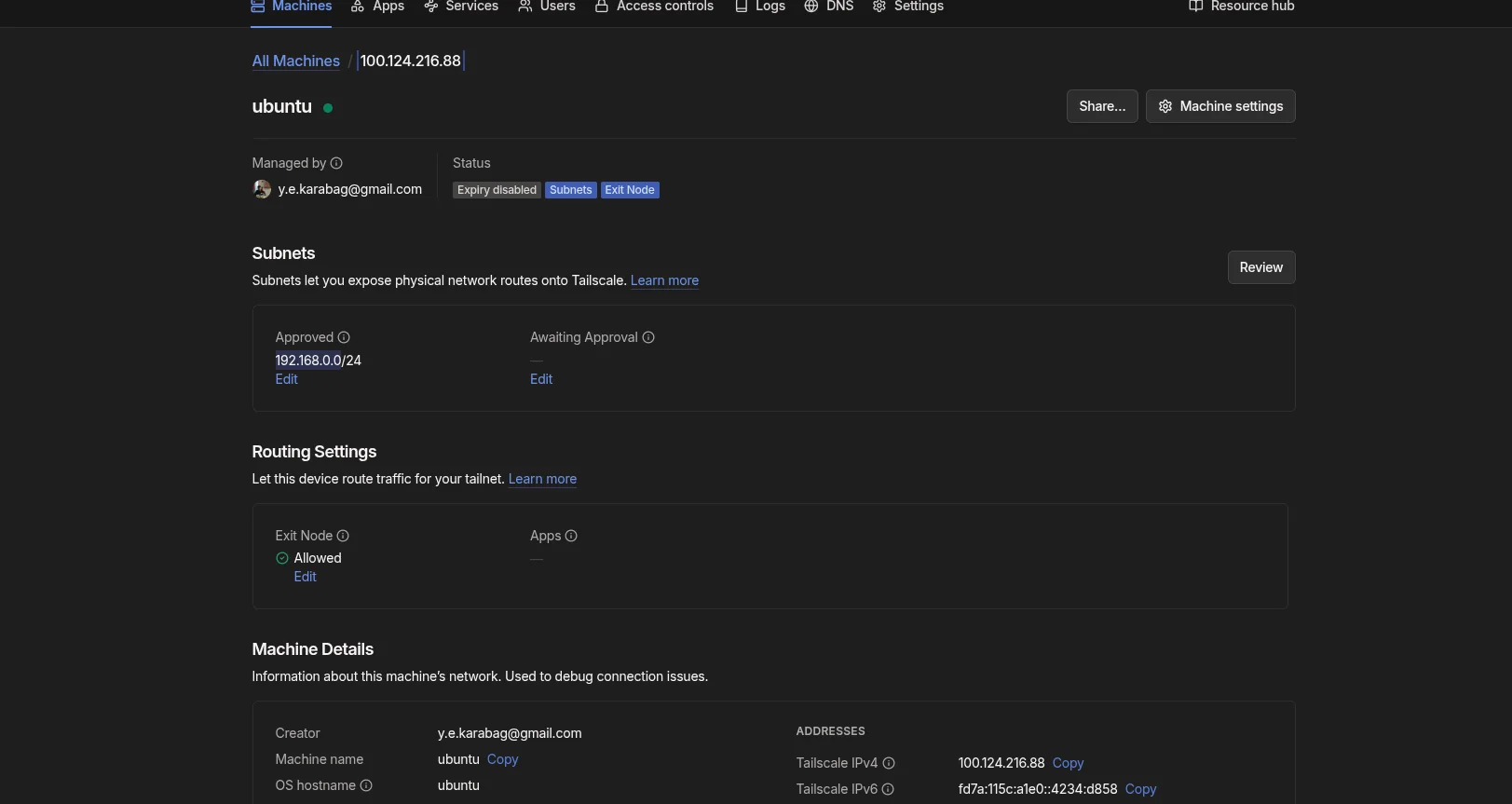Click the Users people icon
Image resolution: width=1512 pixels, height=804 pixels.
coord(525,7)
